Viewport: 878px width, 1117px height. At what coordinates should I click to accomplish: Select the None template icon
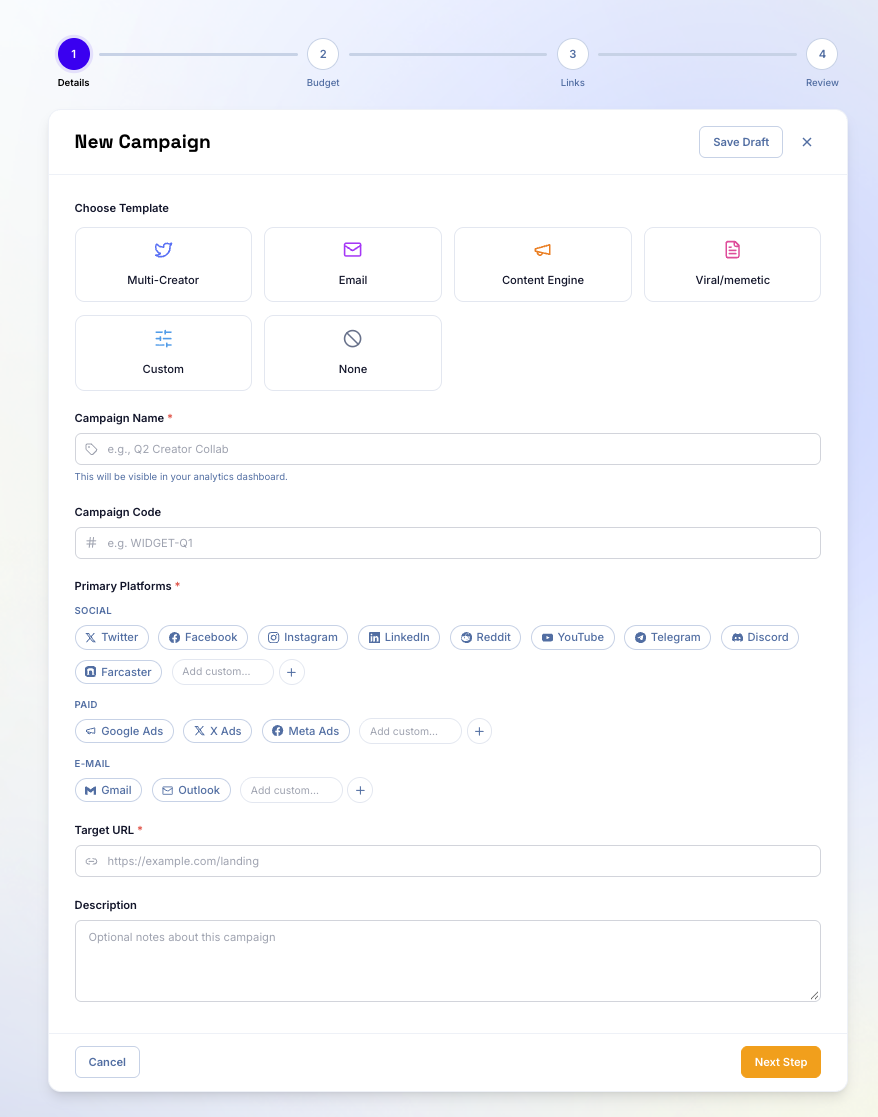pyautogui.click(x=352, y=338)
